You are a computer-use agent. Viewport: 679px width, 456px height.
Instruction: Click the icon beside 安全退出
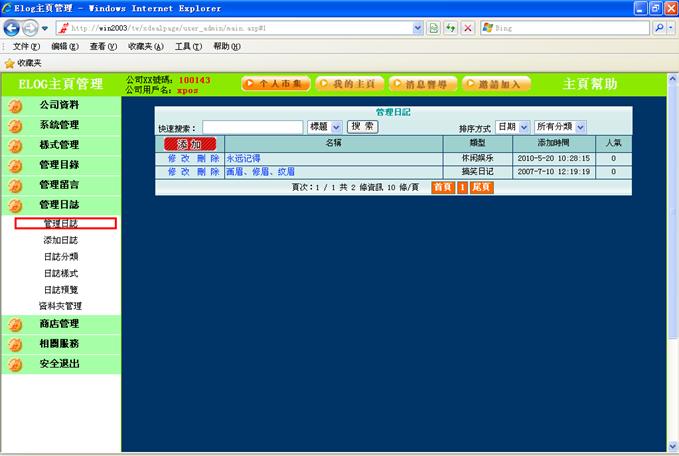[15, 364]
